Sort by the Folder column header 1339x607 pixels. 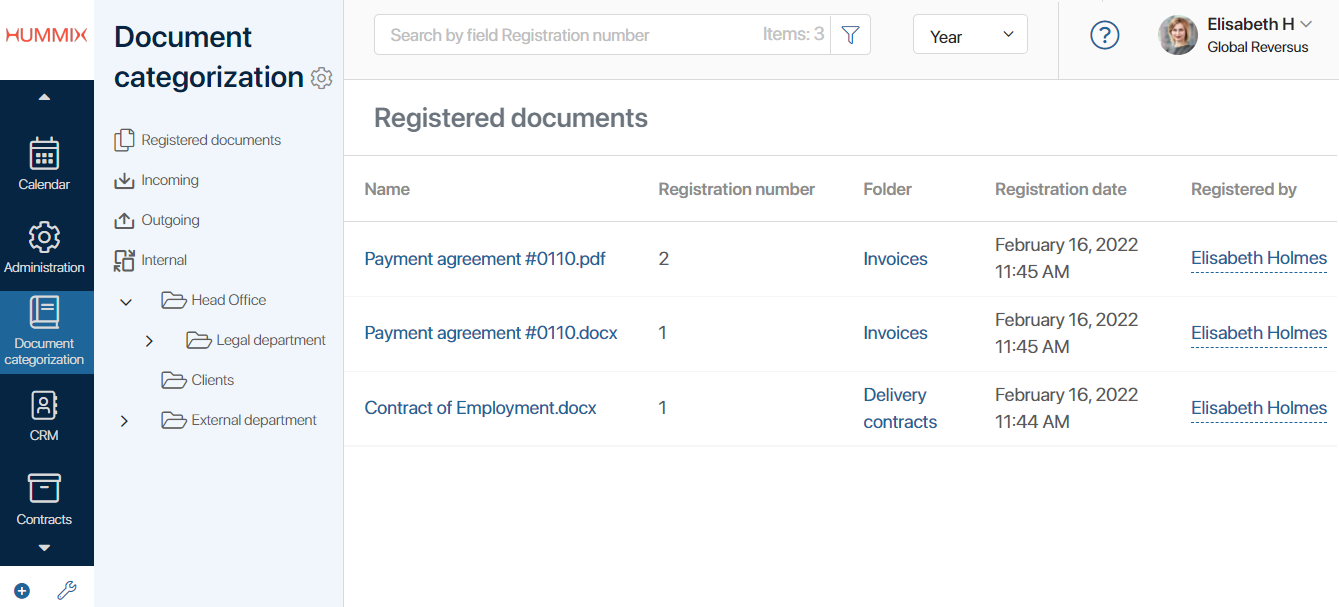[x=888, y=189]
